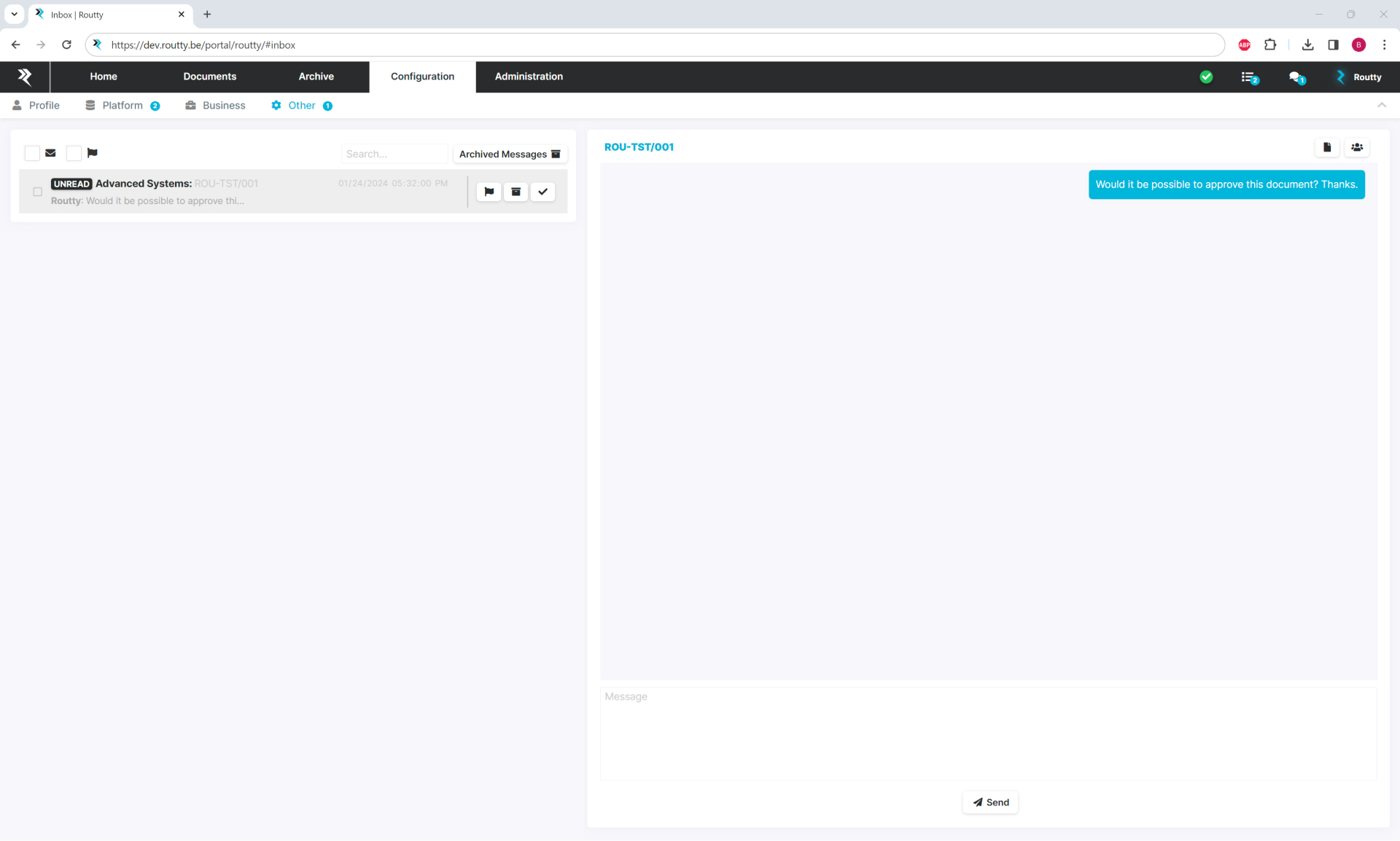Toggle the unread envelope filter checkbox
Image resolution: width=1400 pixels, height=841 pixels.
(x=32, y=153)
